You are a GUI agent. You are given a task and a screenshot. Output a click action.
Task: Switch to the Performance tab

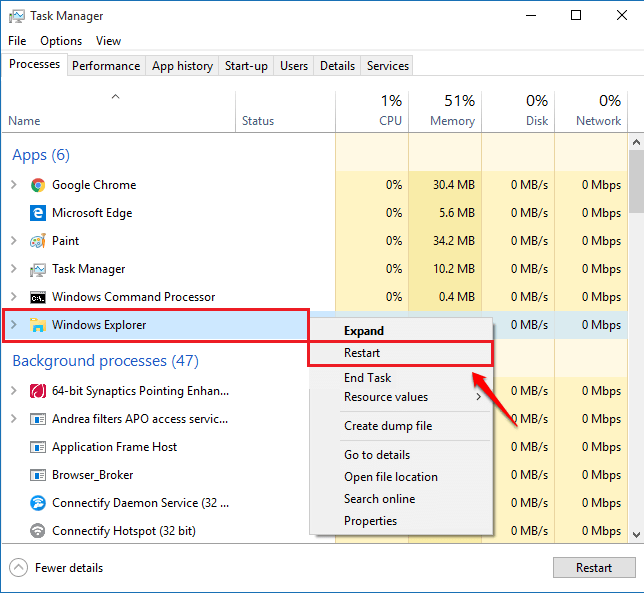click(x=106, y=66)
